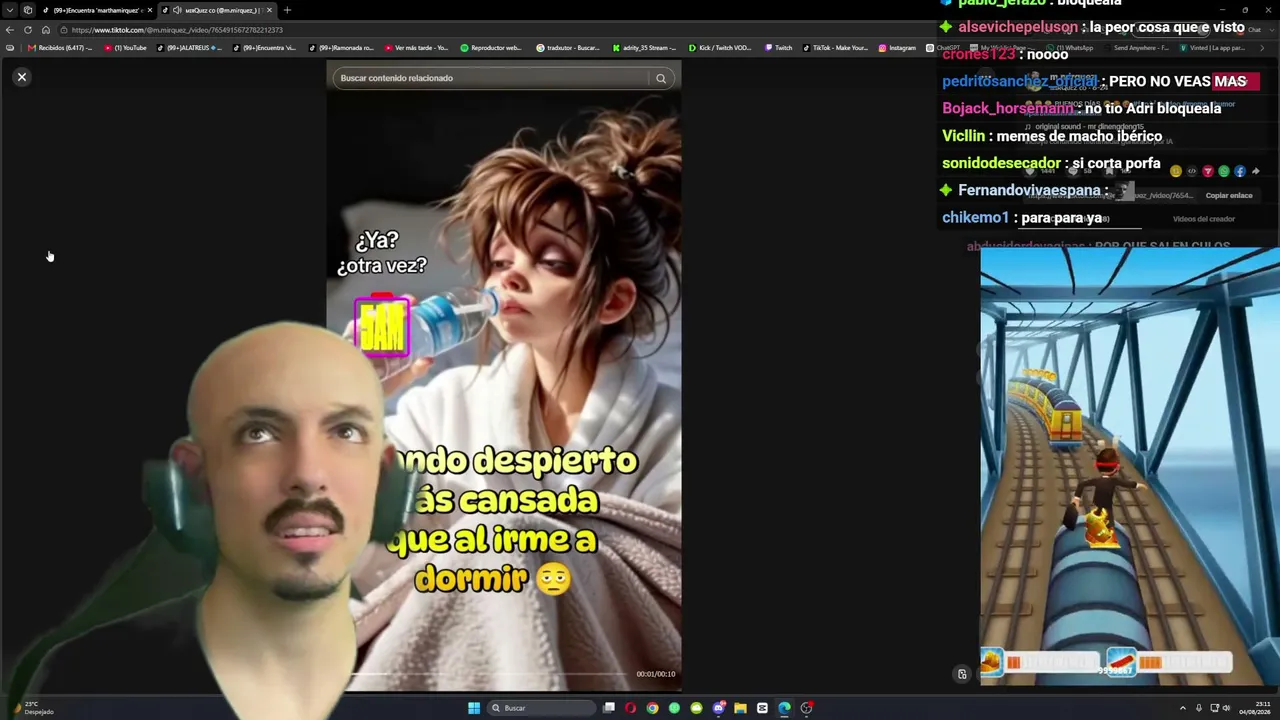Screen dimensions: 1280x720
Task: Open the OBS Studio taskbar icon
Action: click(x=806, y=708)
